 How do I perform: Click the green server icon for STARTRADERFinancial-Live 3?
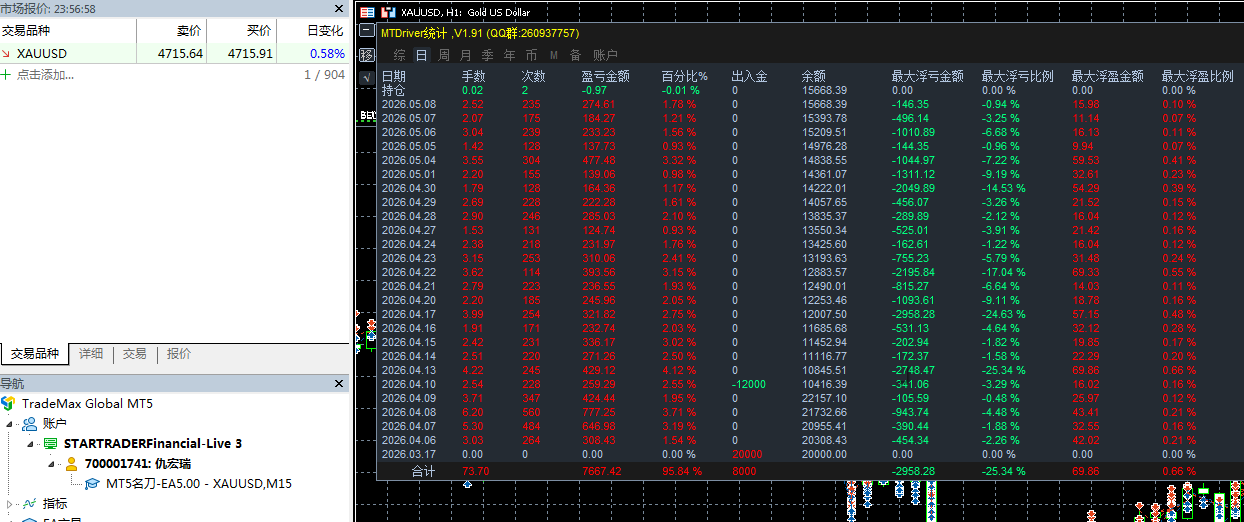[x=50, y=443]
